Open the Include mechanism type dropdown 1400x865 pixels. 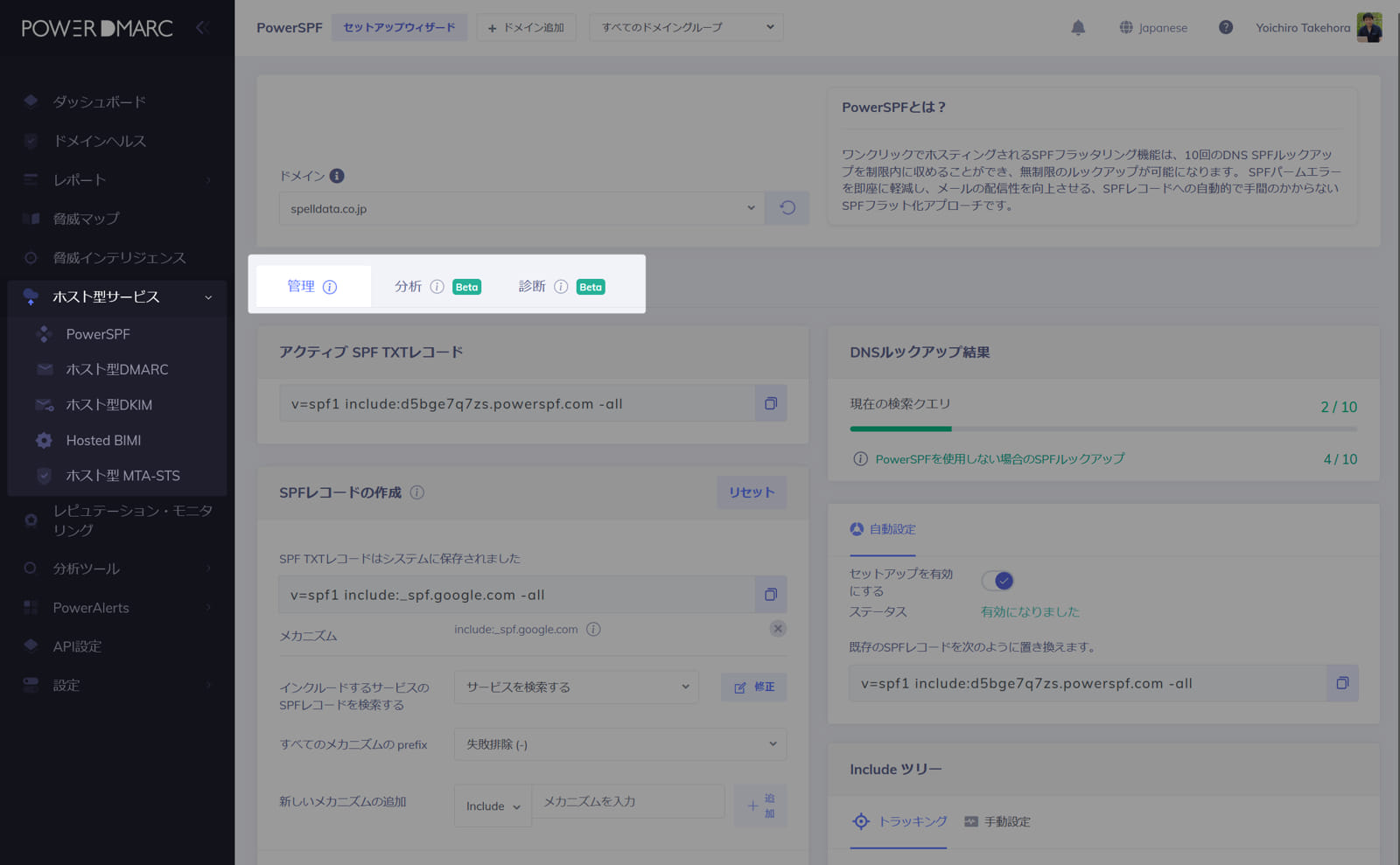coord(493,806)
